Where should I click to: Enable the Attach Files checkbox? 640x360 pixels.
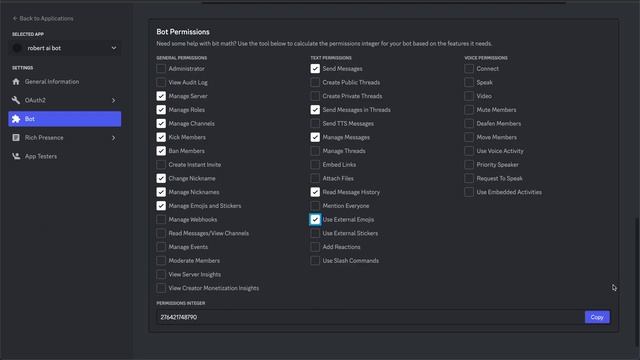click(315, 178)
